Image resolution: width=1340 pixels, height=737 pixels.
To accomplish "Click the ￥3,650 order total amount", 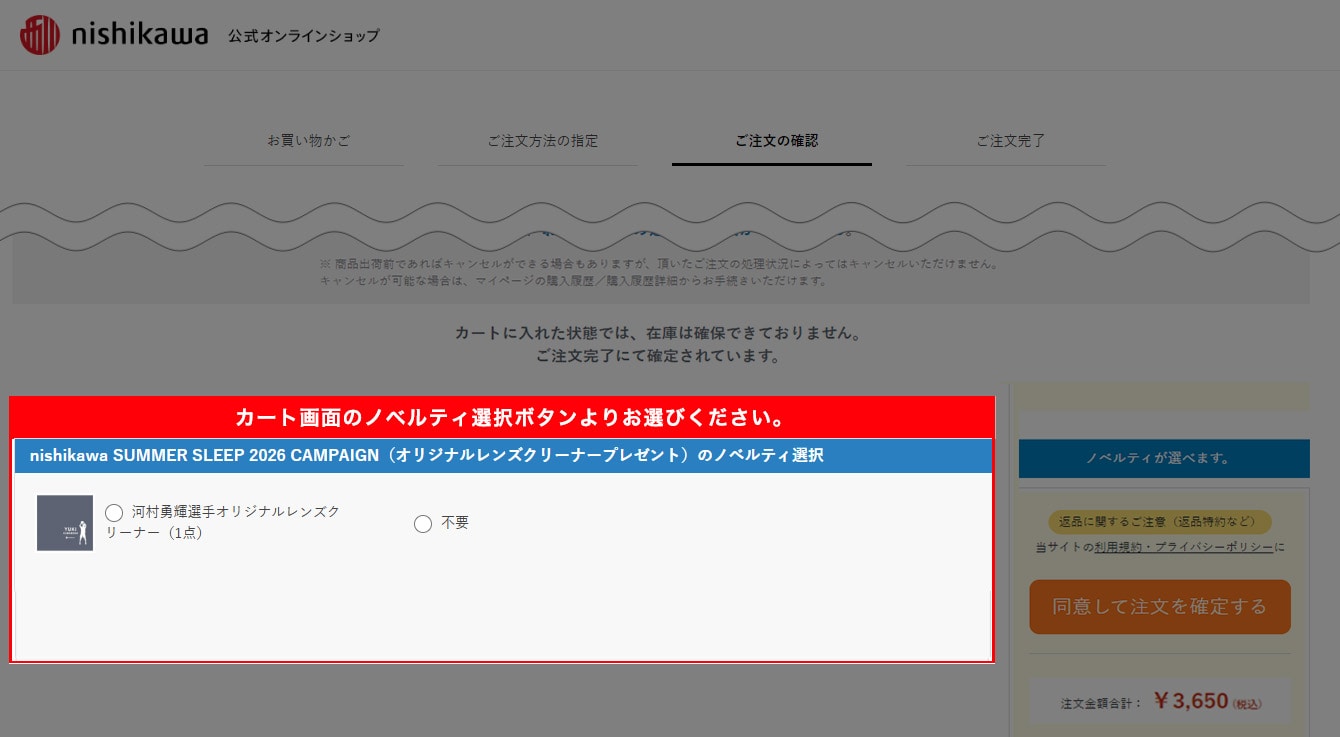I will pos(1190,701).
